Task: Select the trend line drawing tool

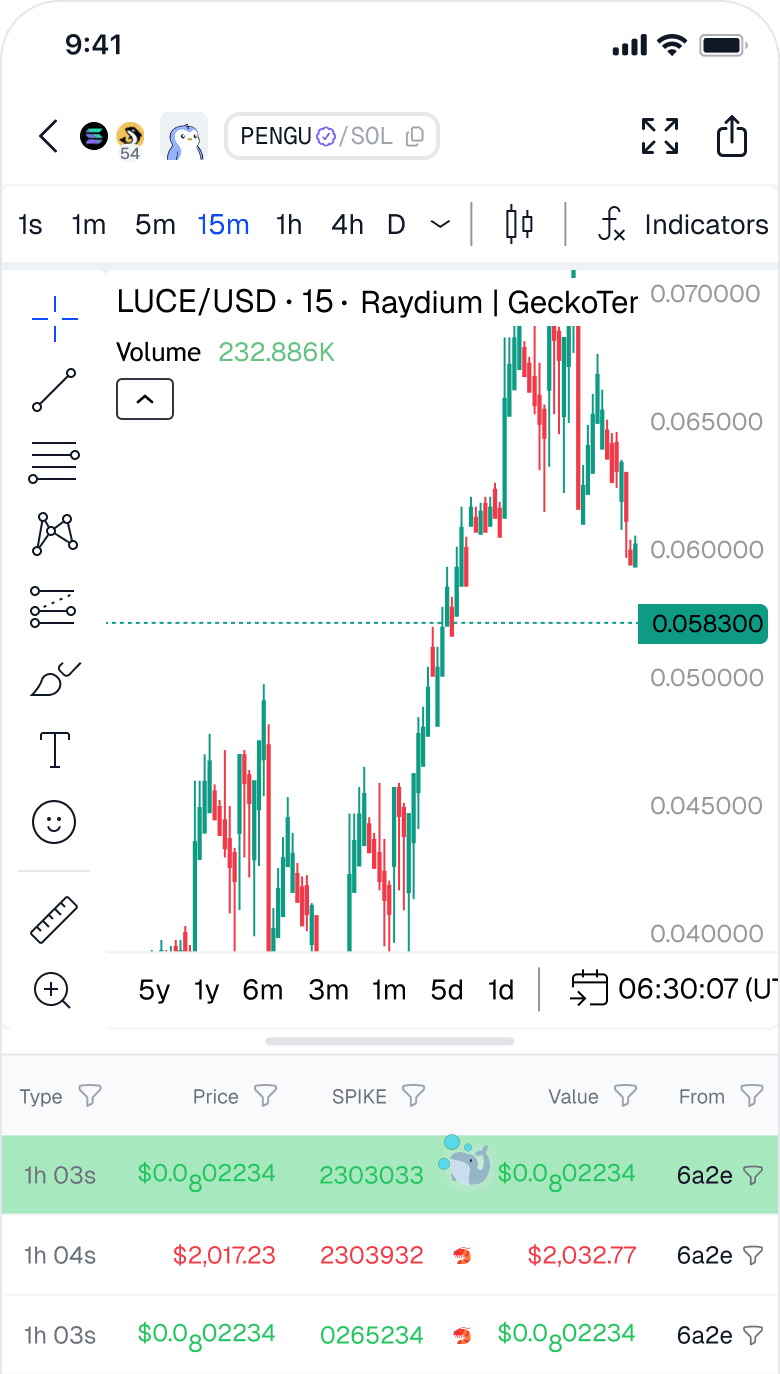Action: tap(54, 390)
